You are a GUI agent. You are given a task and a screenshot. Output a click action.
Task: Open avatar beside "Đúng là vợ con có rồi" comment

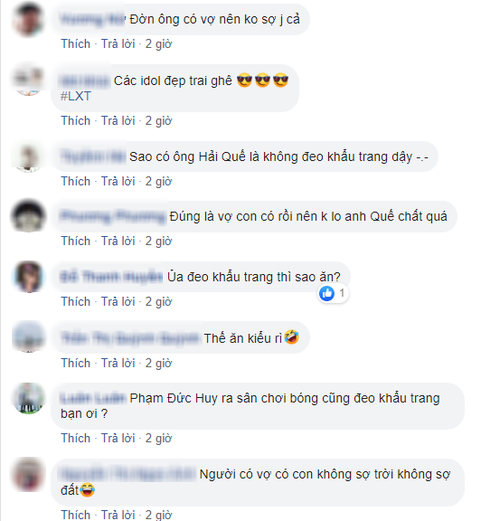pyautogui.click(x=28, y=216)
